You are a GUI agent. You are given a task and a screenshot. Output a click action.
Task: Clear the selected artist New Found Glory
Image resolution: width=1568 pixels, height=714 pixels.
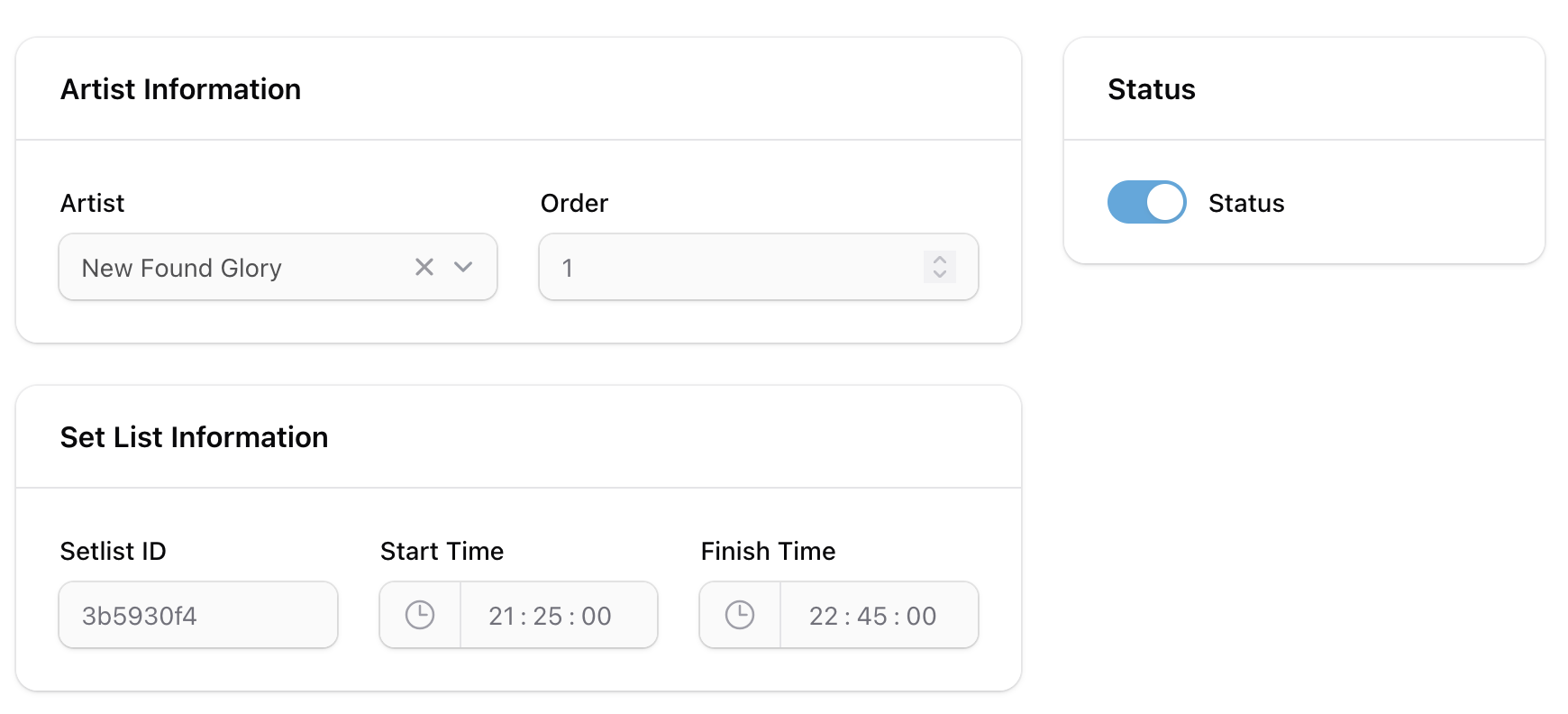[424, 267]
